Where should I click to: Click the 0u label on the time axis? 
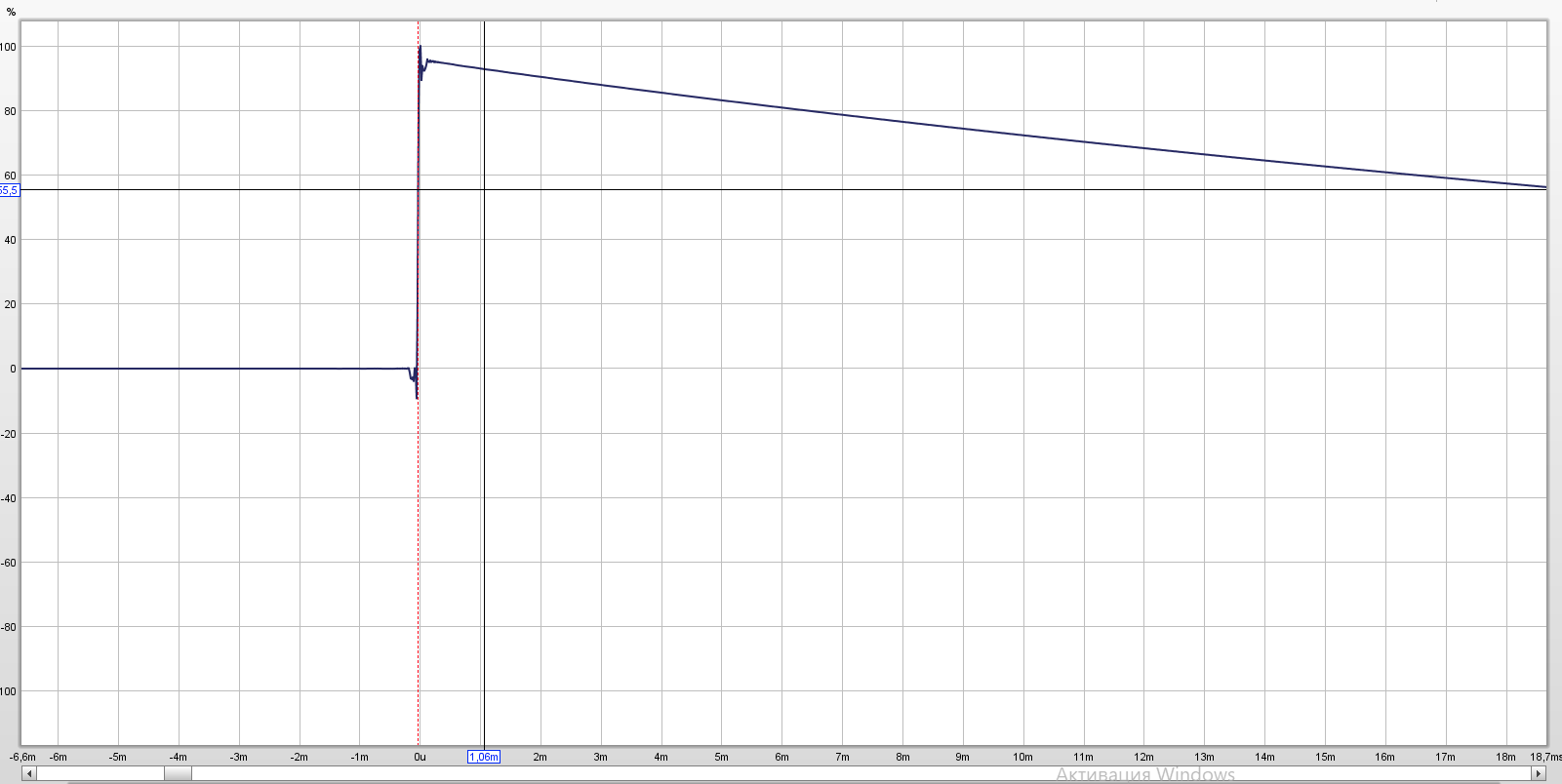420,757
